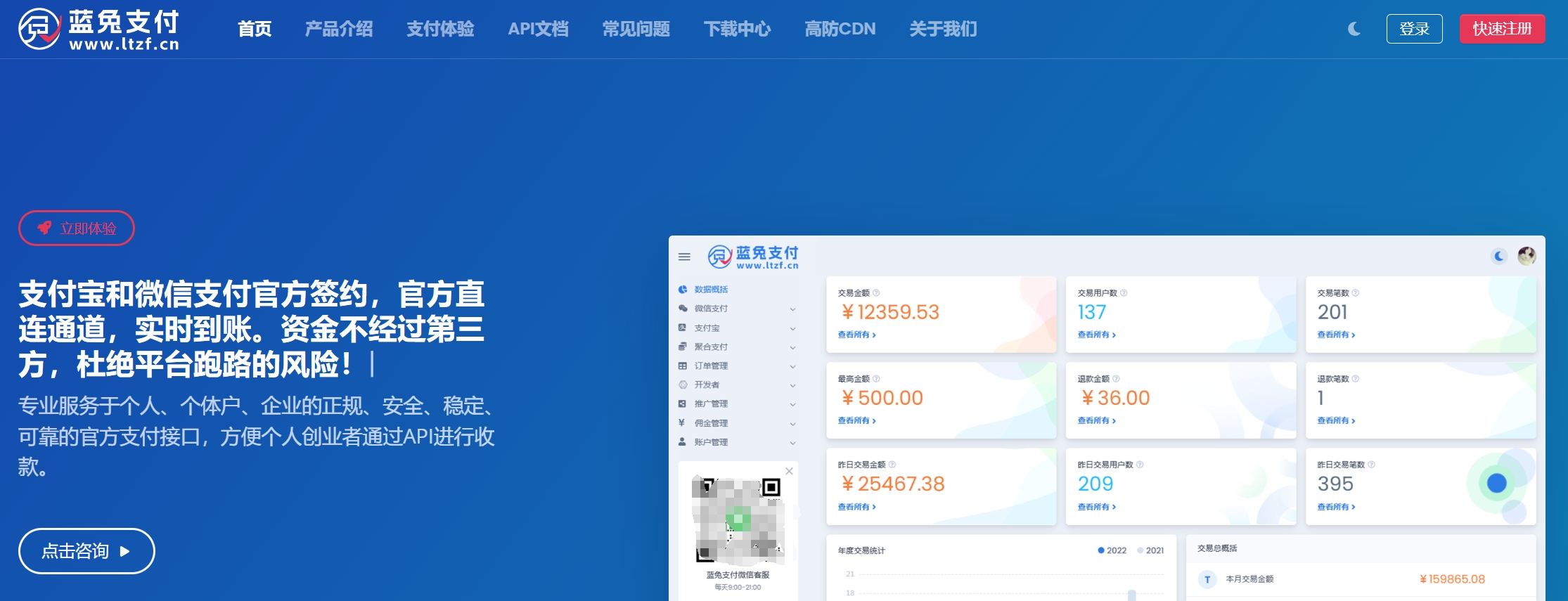
Task: Open the 关于我们 nav item
Action: tap(944, 29)
